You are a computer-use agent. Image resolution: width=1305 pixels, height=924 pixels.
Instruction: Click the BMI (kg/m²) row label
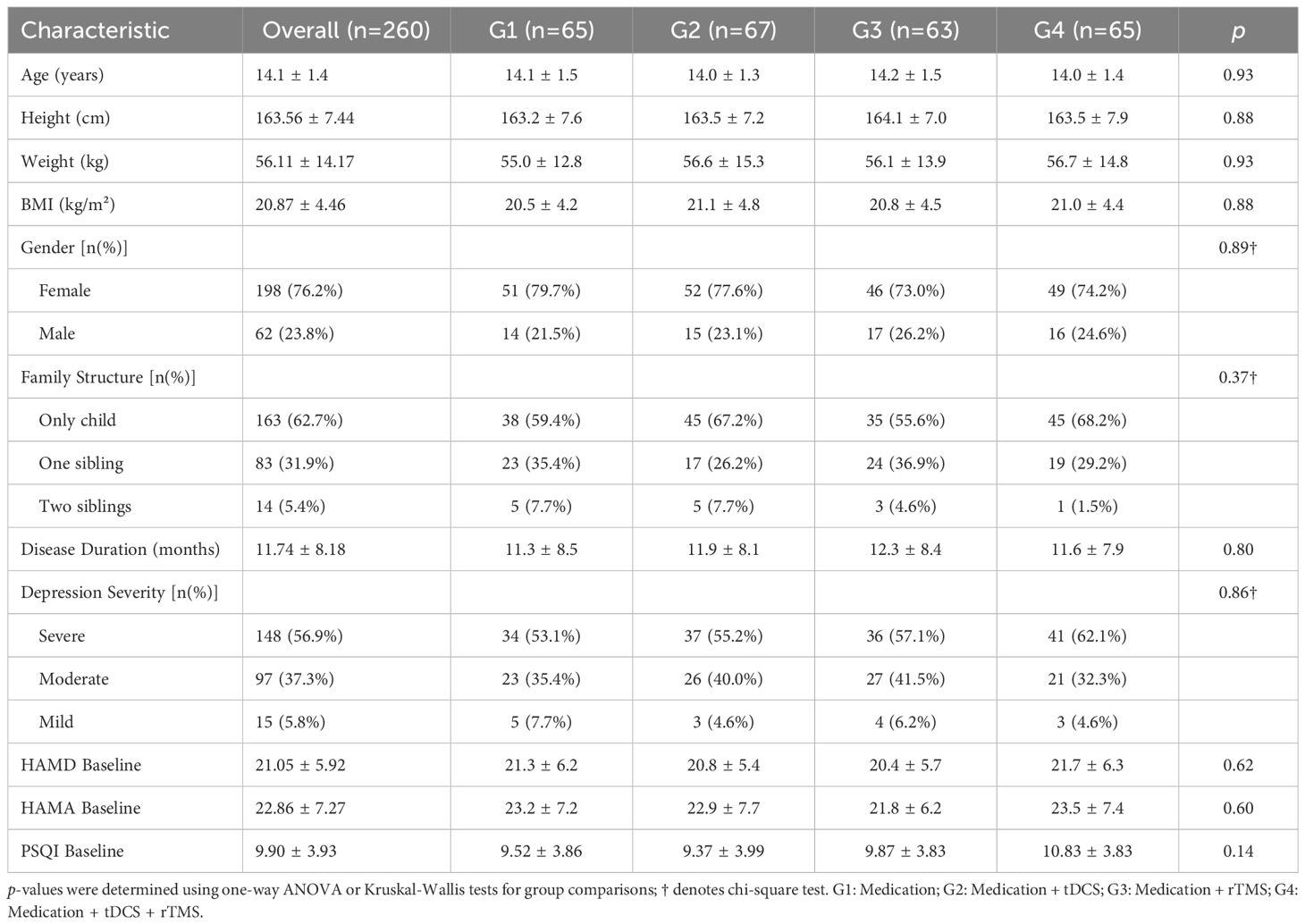tap(68, 205)
